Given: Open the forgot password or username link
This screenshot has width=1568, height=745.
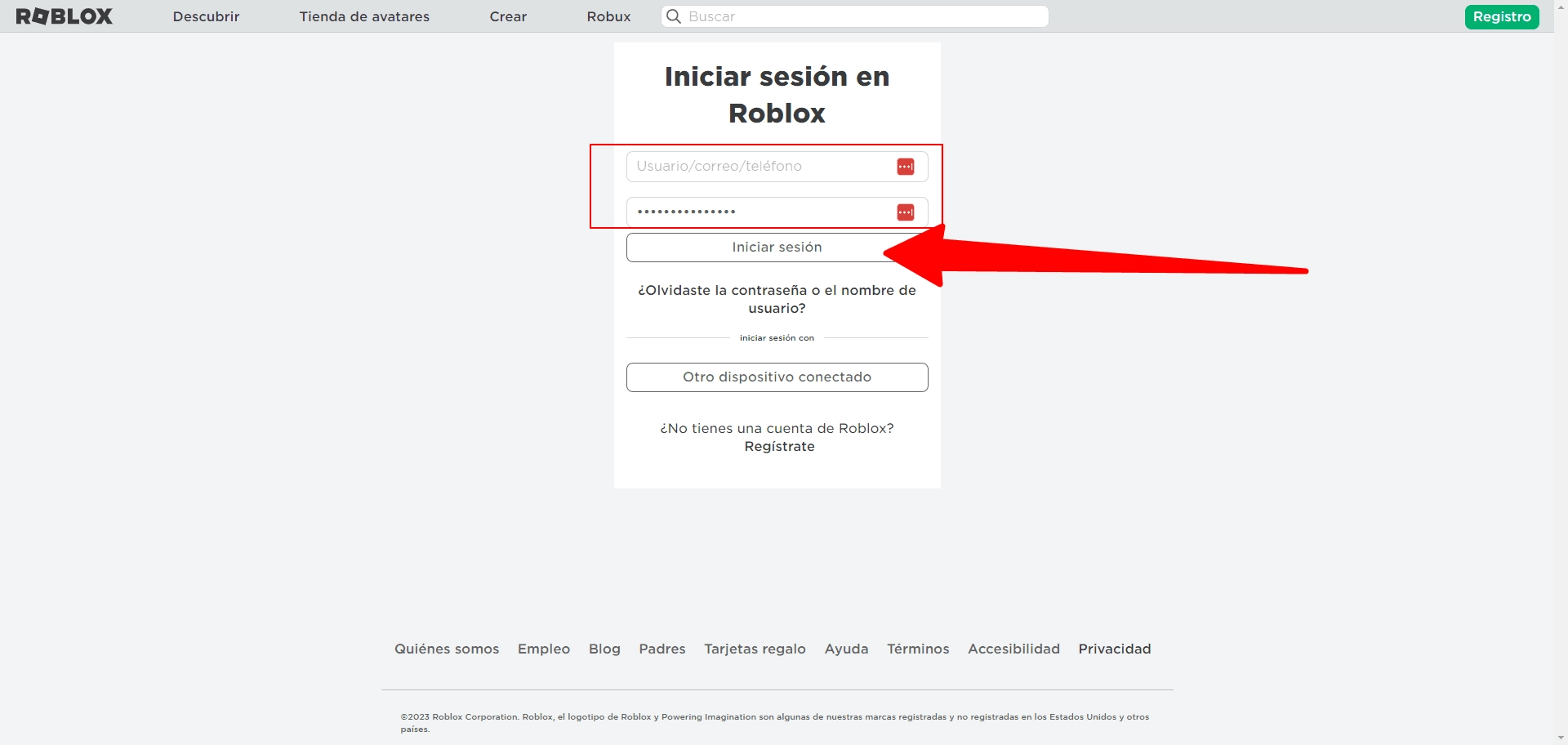Looking at the screenshot, I should click(777, 299).
